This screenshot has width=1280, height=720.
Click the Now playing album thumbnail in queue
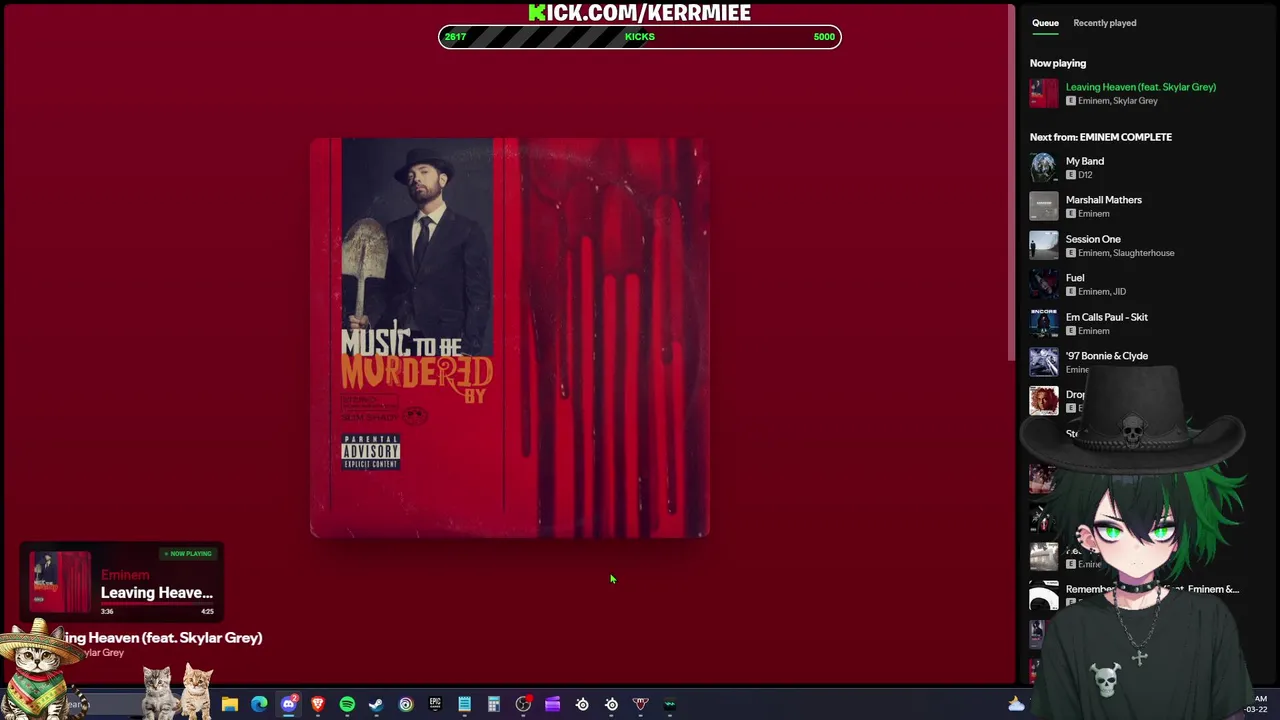1044,93
